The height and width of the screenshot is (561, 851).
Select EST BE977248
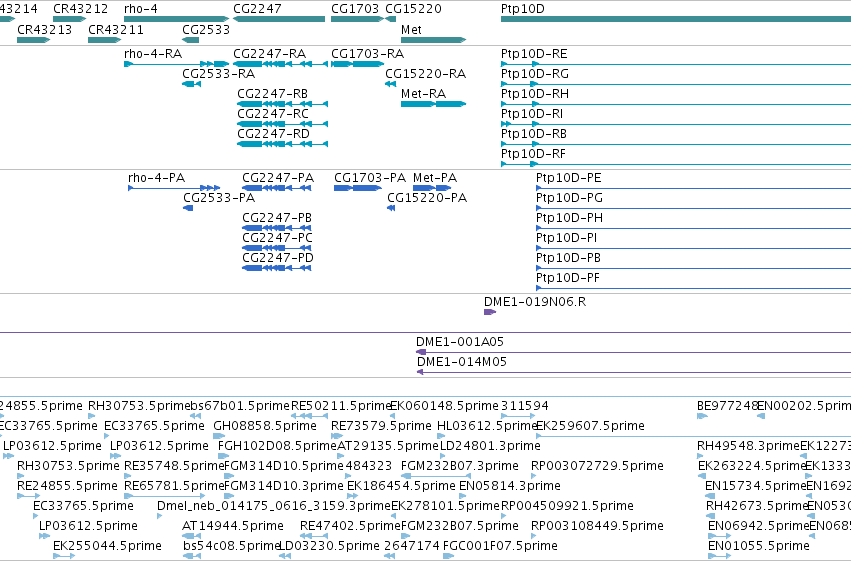click(x=702, y=416)
